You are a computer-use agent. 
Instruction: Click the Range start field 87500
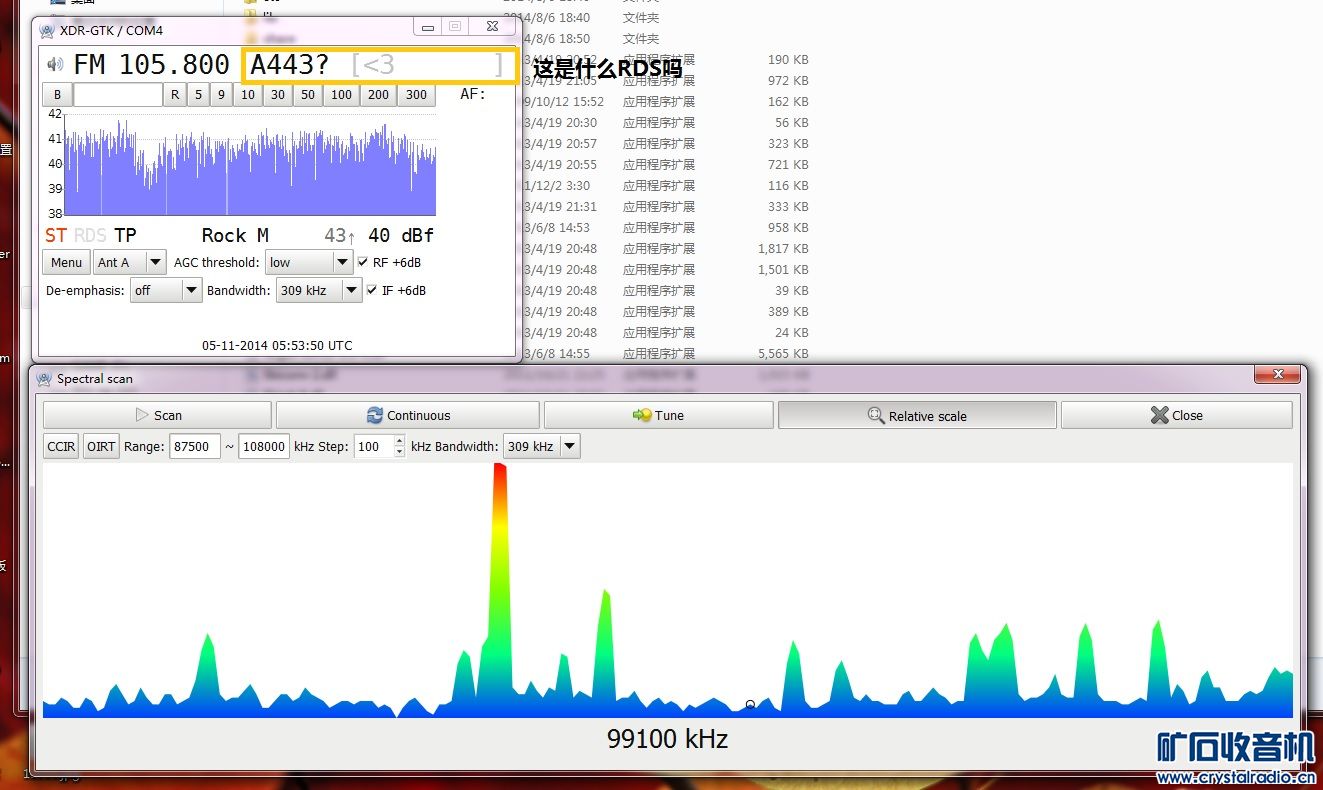(194, 446)
